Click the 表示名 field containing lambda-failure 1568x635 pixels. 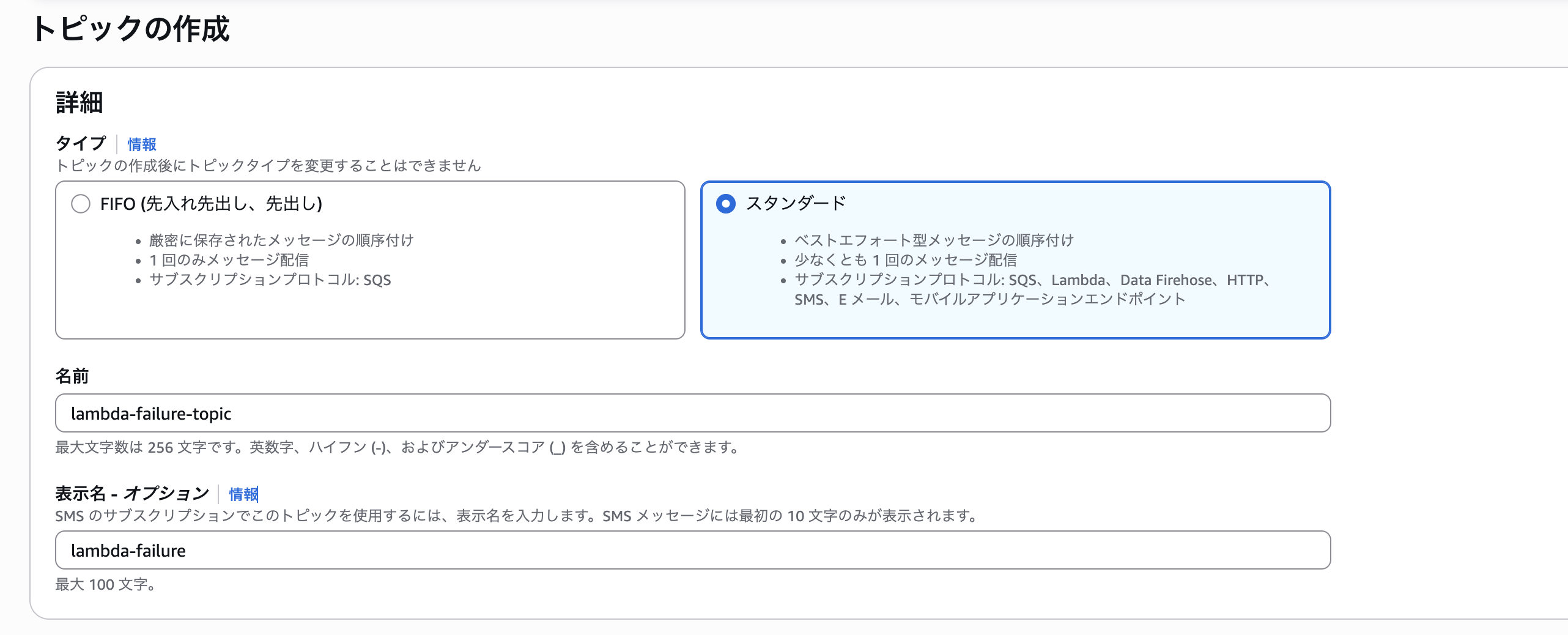[x=692, y=551]
